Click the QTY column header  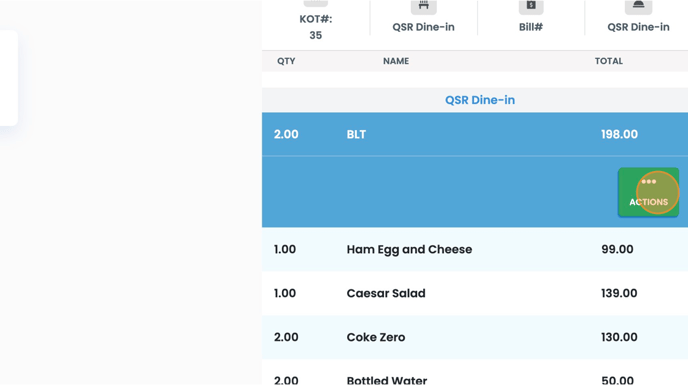point(286,61)
